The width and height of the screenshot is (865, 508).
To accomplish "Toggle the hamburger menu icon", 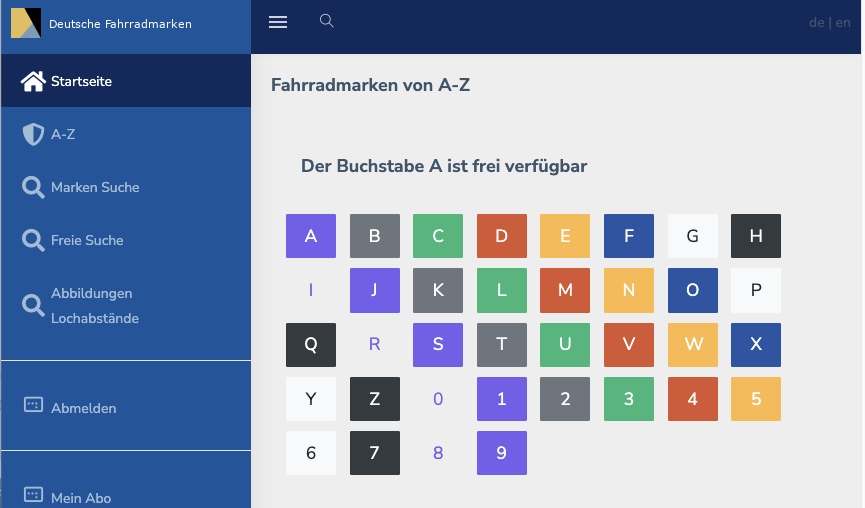I will (x=278, y=22).
